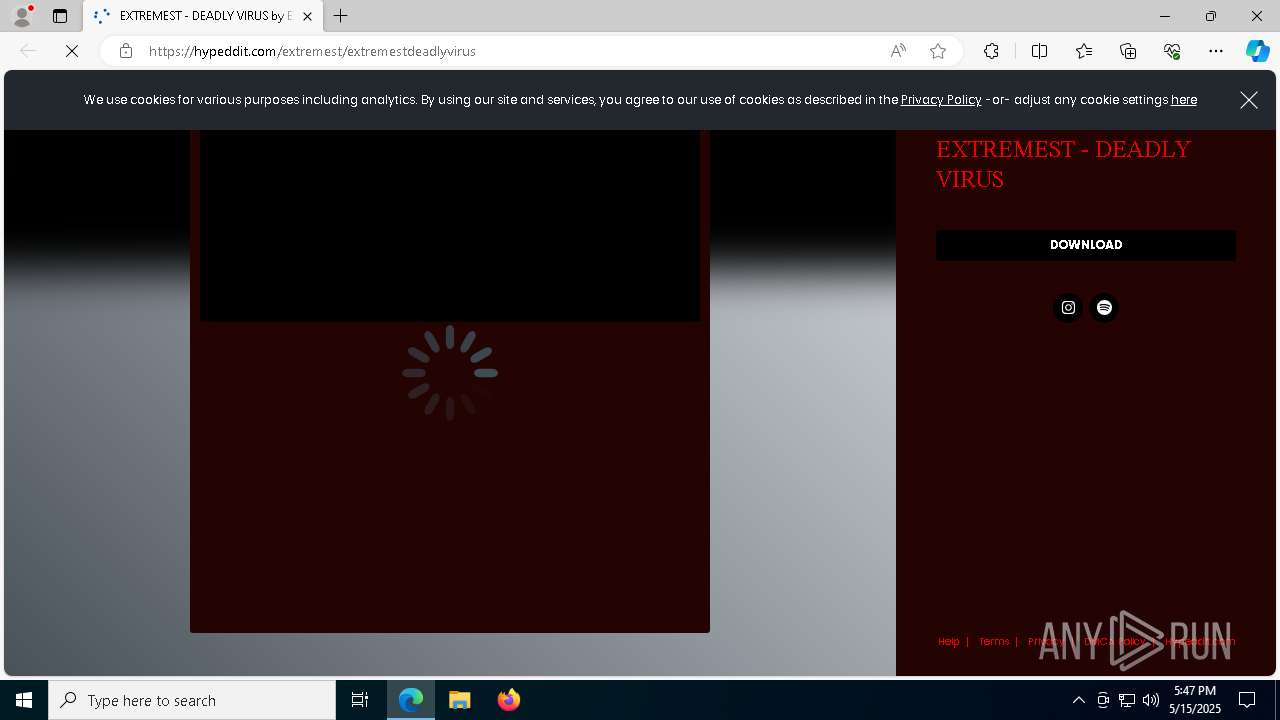Go back to the previous page

28,51
